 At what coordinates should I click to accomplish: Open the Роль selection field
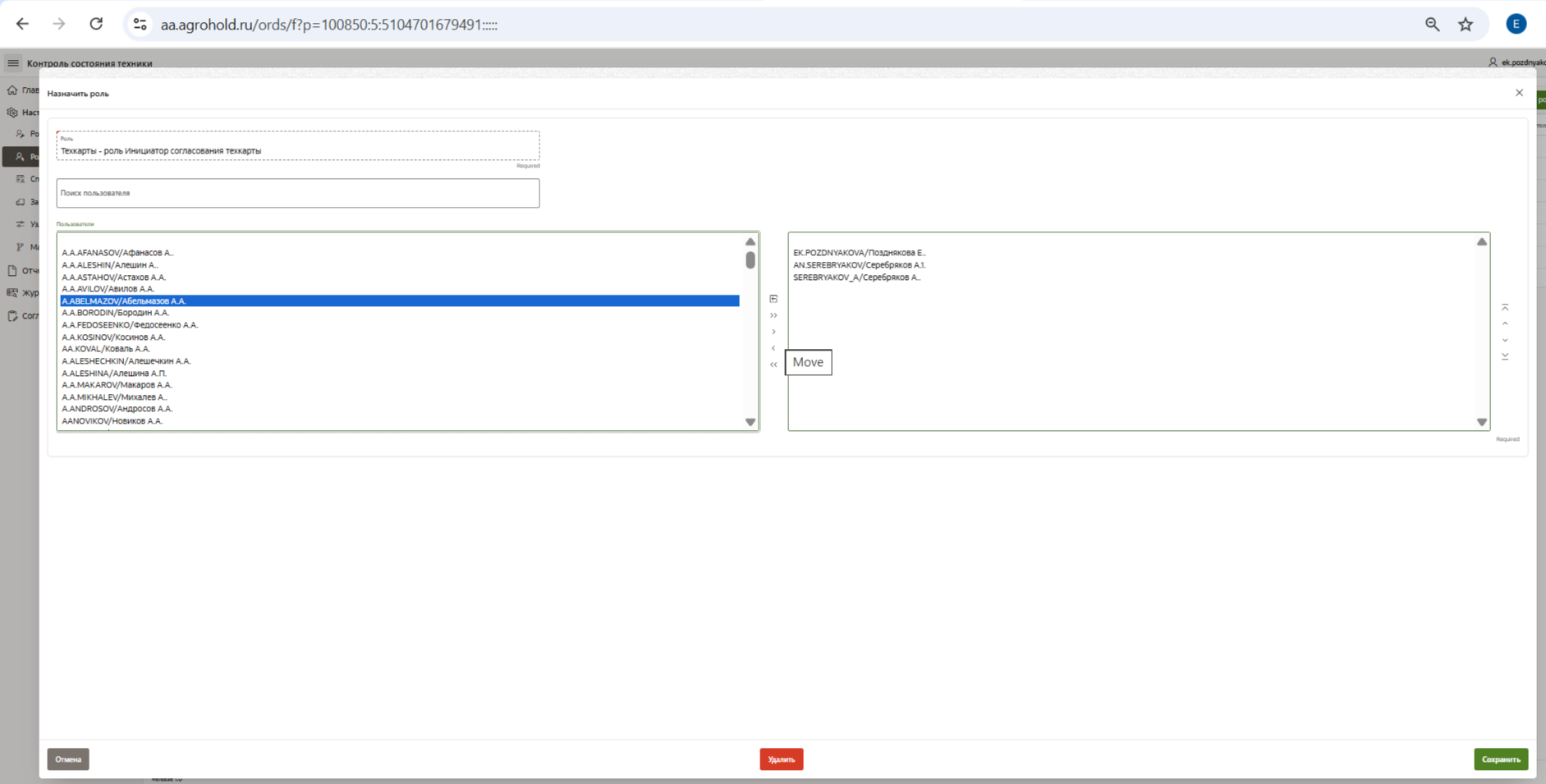297,150
